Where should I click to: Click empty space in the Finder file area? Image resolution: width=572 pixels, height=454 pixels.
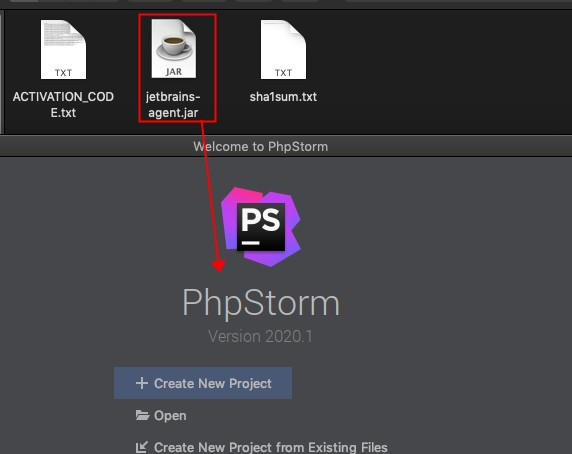pos(438,73)
